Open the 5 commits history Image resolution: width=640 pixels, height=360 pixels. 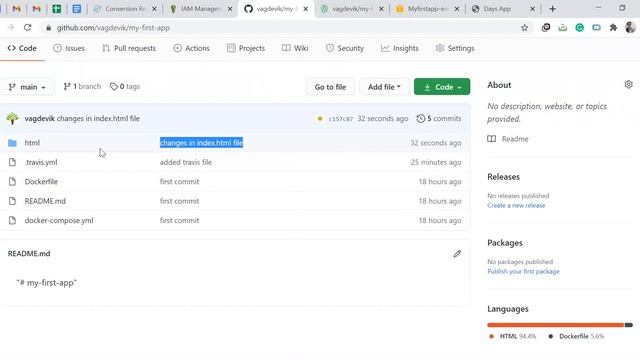tap(439, 118)
